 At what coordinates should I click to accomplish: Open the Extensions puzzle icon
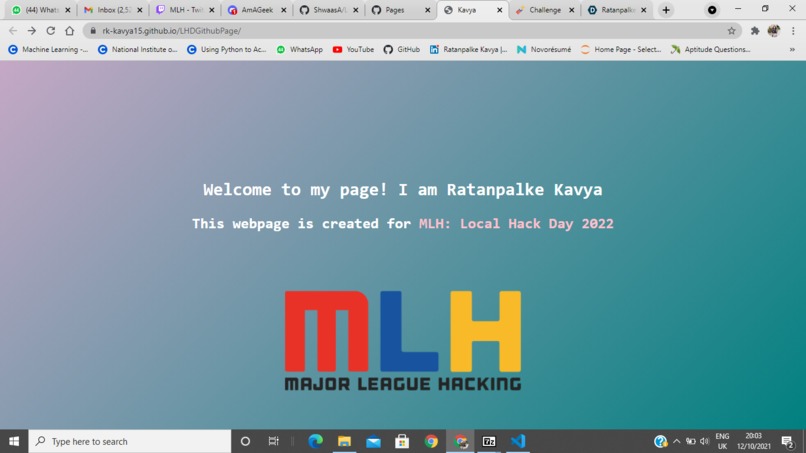click(755, 31)
